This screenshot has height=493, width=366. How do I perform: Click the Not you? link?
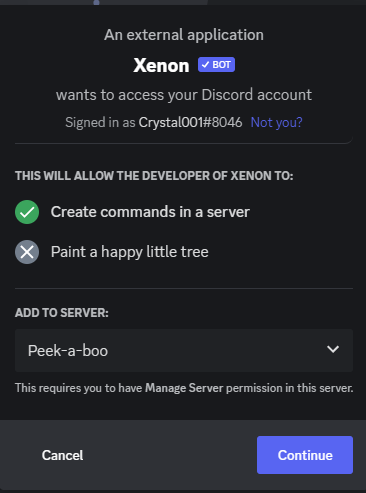pyautogui.click(x=276, y=122)
